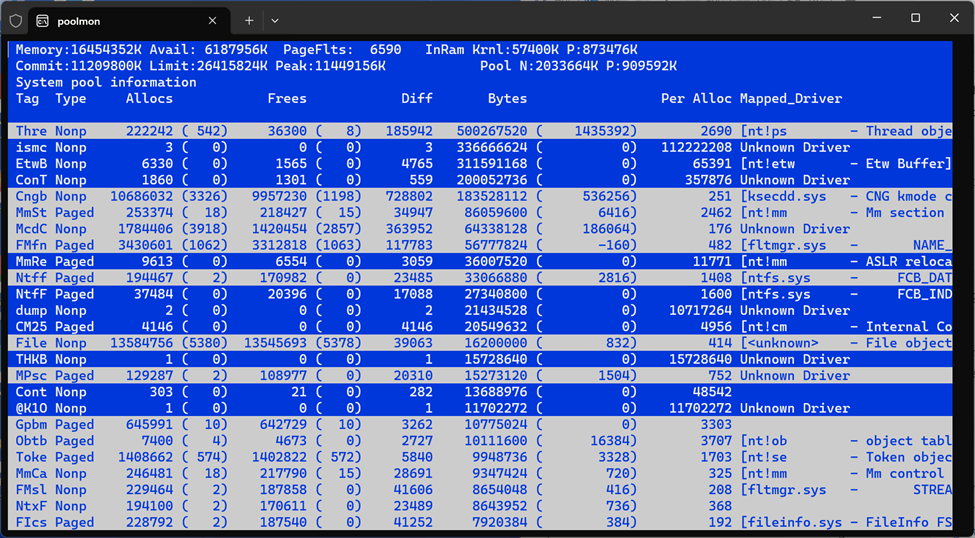Click the Type column header
The image size is (975, 538).
click(x=70, y=98)
